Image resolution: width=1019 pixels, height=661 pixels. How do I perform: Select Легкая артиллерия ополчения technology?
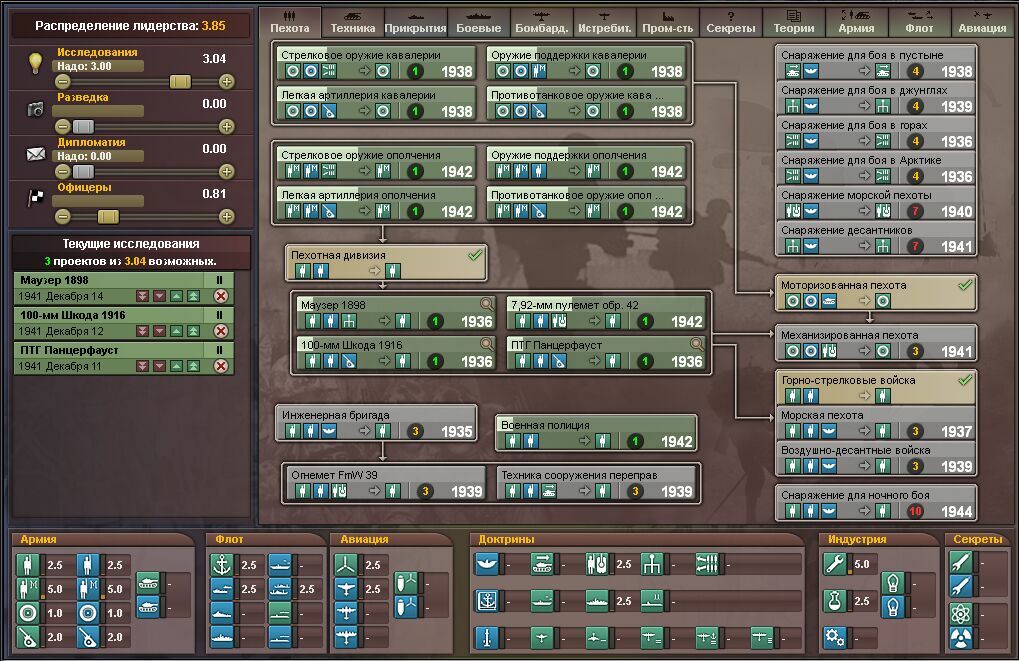tap(376, 203)
